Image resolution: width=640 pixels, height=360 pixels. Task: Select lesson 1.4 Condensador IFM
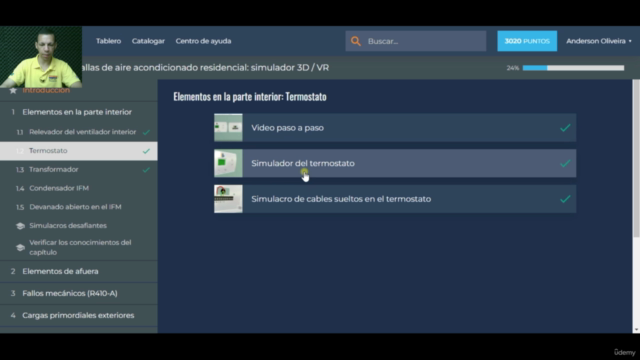(79, 188)
